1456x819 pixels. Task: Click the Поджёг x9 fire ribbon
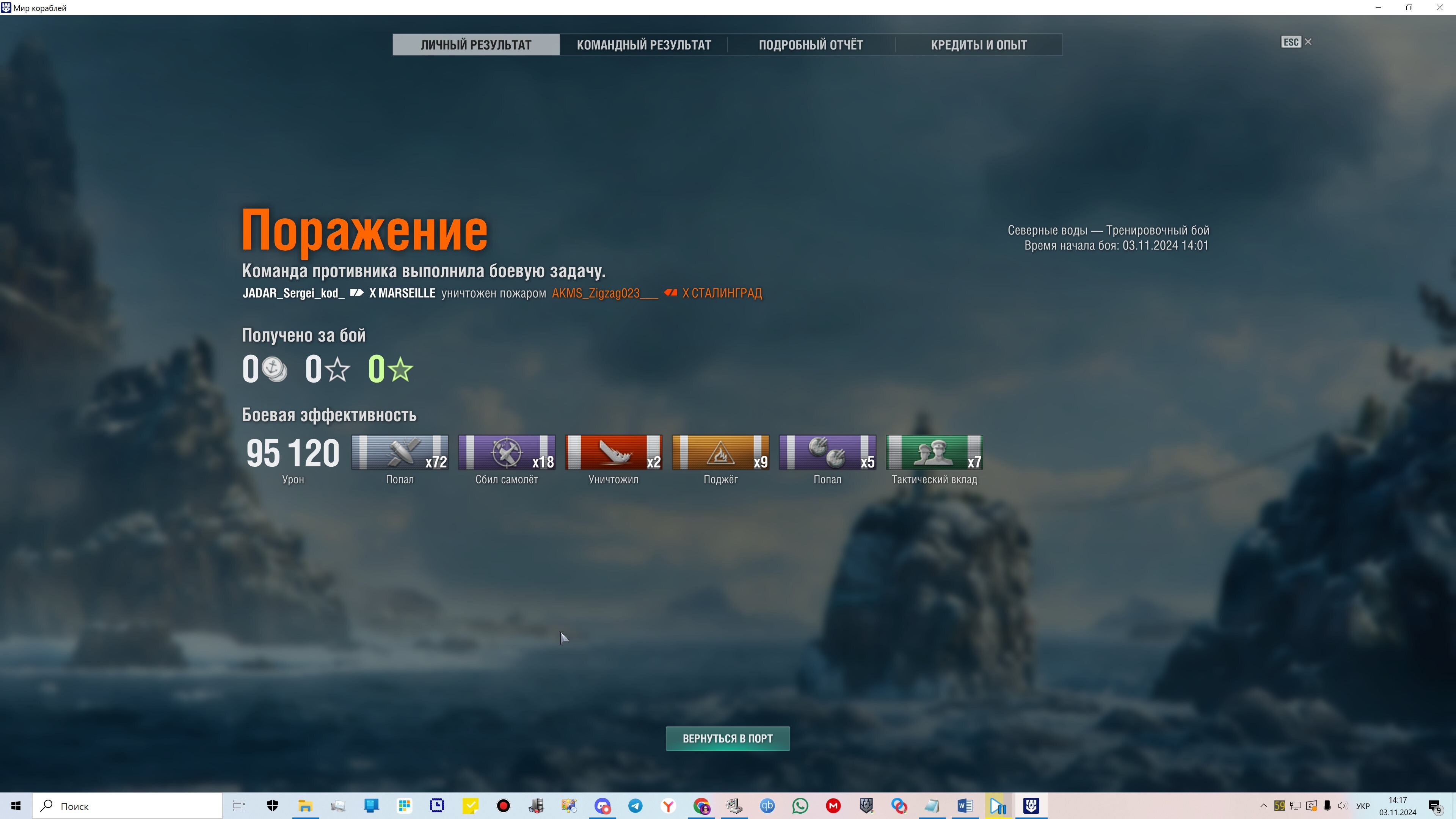click(720, 452)
